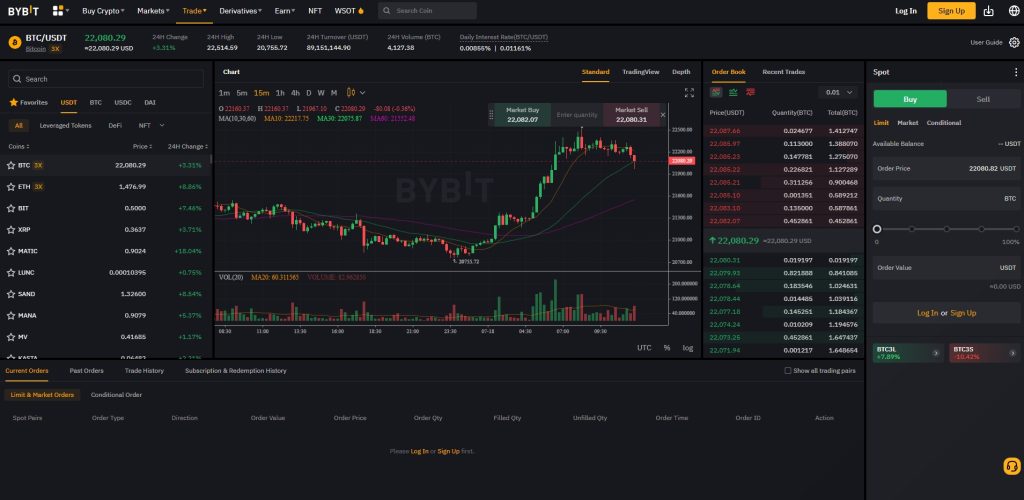
Task: Select the 1h chart interval
Action: pos(280,93)
